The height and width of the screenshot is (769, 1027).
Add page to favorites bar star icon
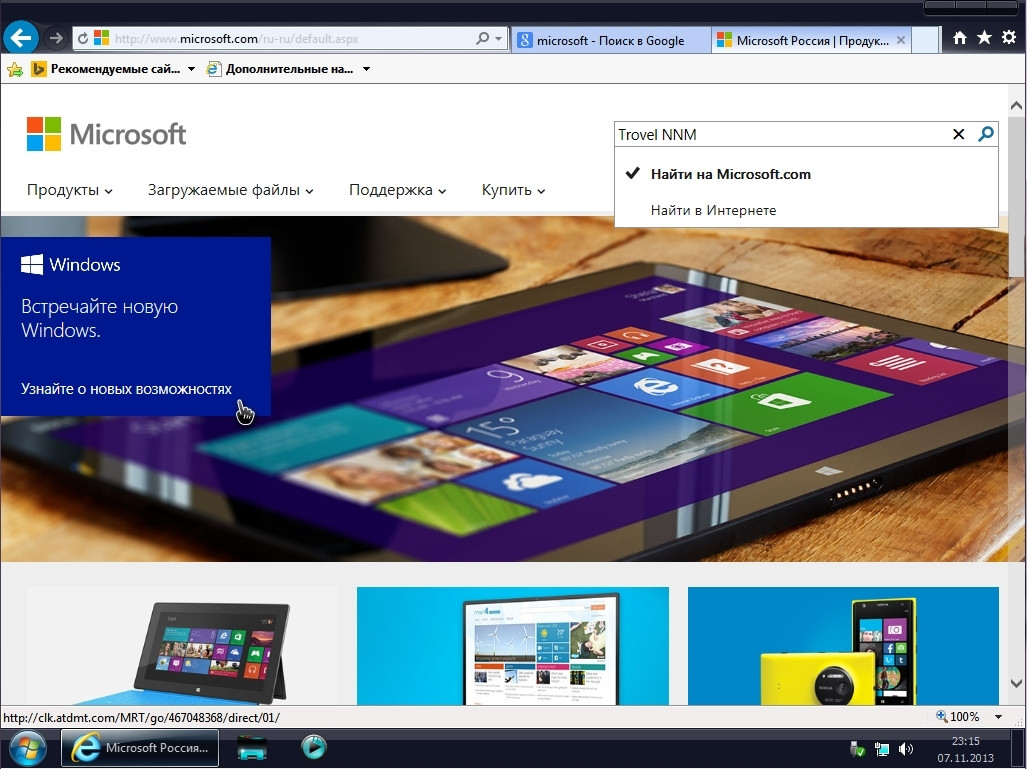tap(14, 69)
